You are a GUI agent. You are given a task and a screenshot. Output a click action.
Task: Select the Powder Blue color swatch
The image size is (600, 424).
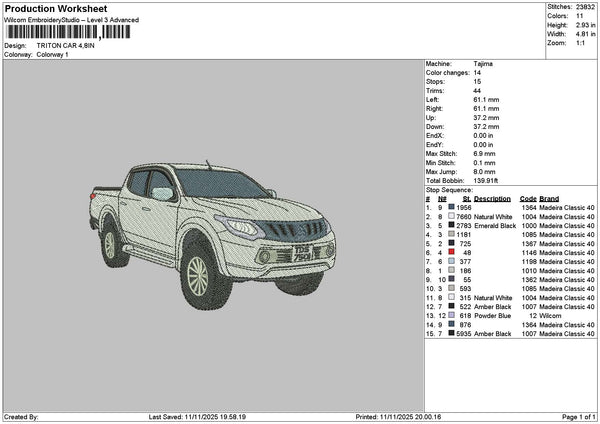tap(452, 315)
